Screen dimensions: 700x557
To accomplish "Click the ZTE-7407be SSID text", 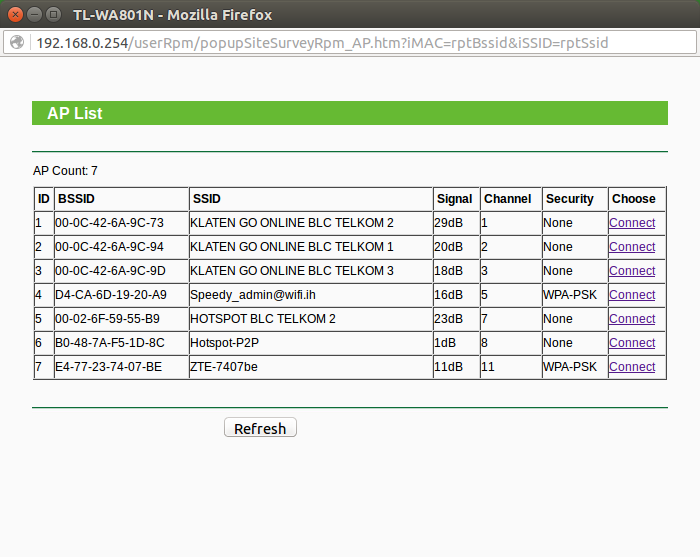I will [x=224, y=367].
